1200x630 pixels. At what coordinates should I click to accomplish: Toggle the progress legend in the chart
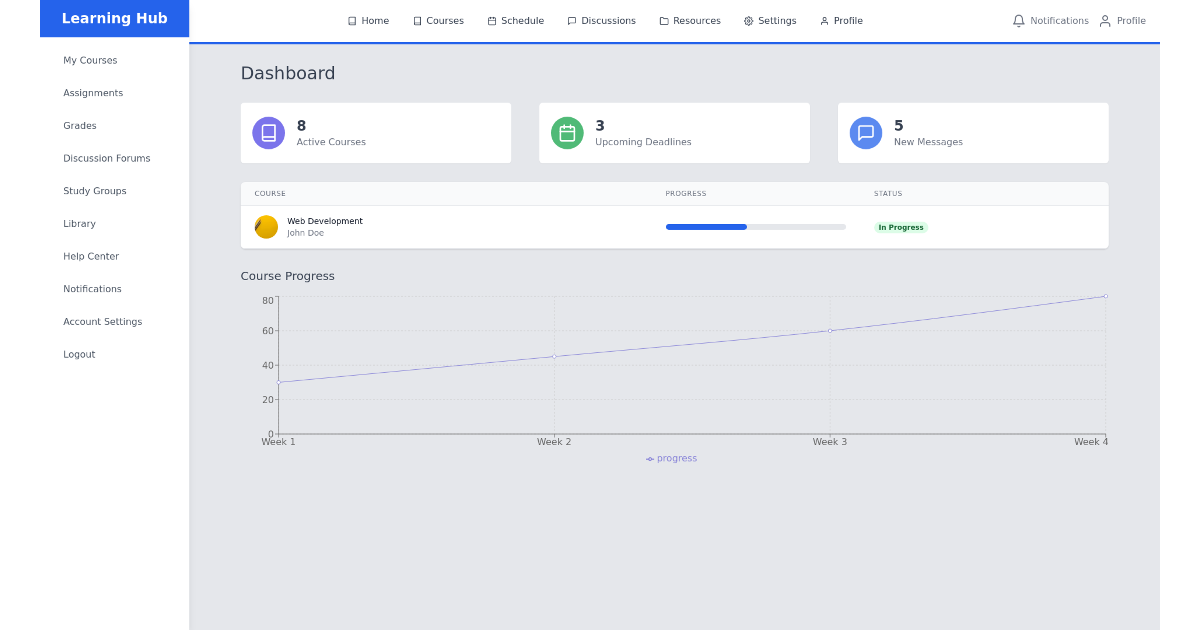(x=671, y=459)
